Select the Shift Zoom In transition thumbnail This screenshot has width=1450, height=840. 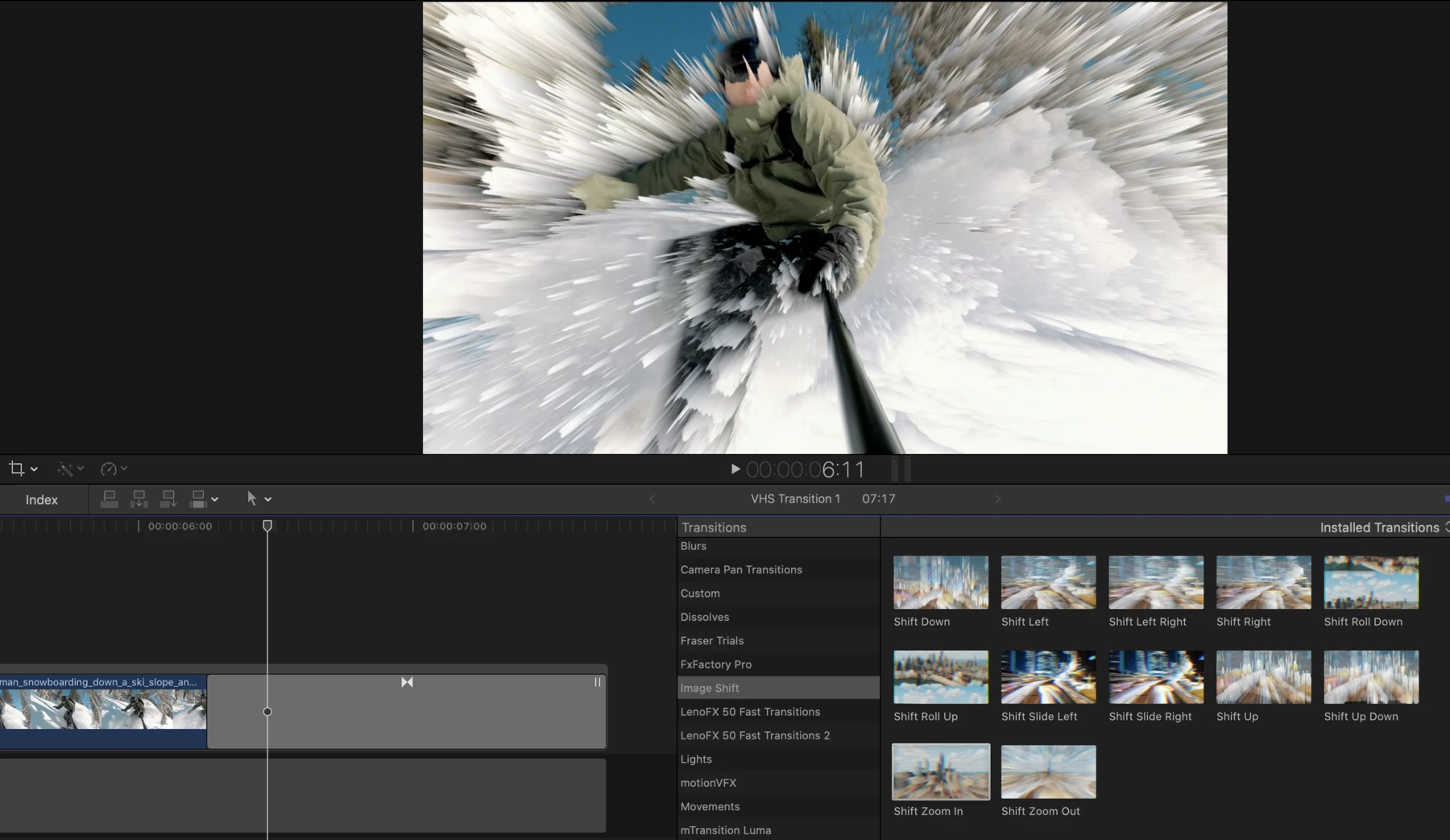tap(939, 772)
